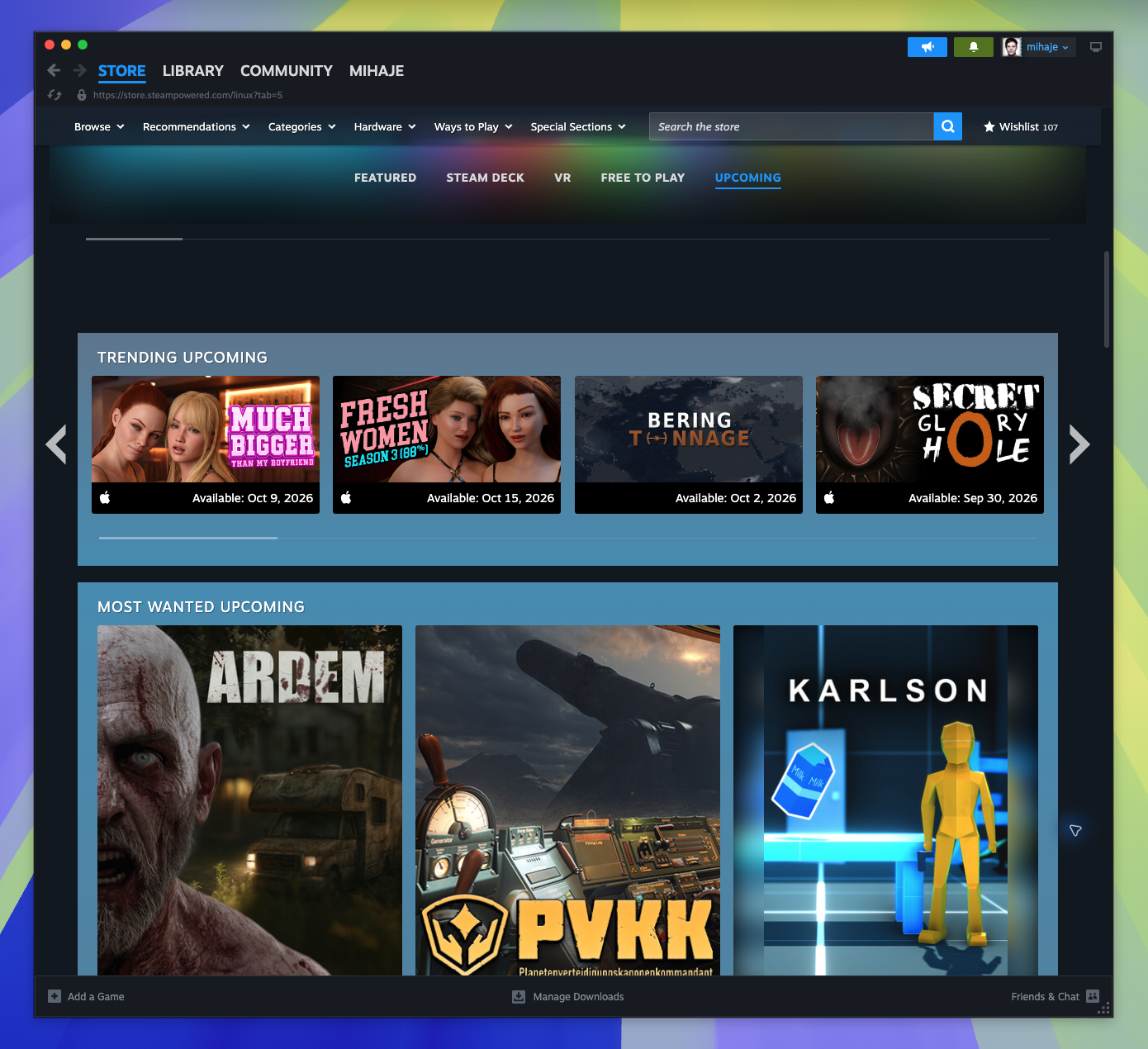Show next trending upcoming games arrow
Image resolution: width=1148 pixels, height=1049 pixels.
tap(1079, 444)
